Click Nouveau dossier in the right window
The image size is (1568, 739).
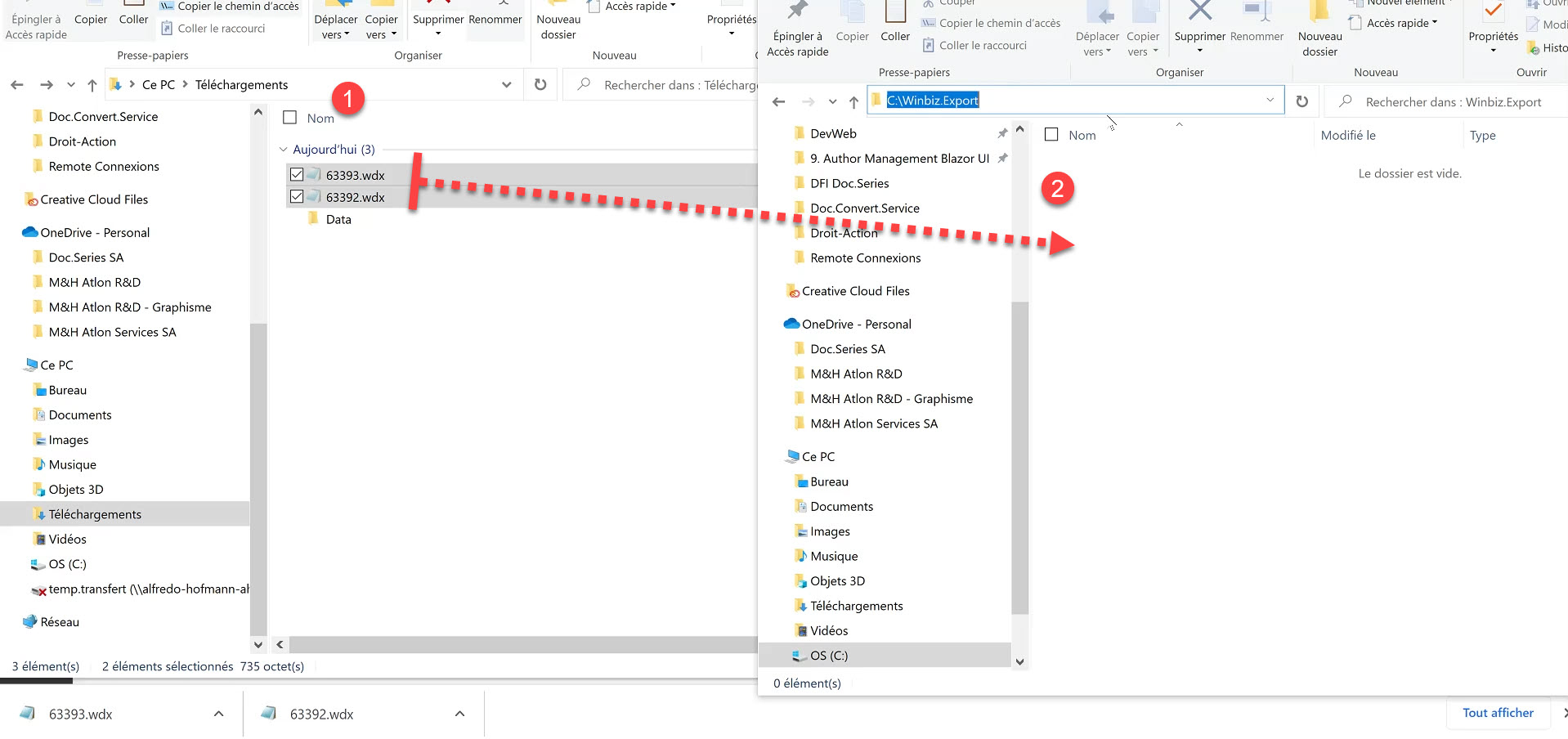[x=1319, y=30]
